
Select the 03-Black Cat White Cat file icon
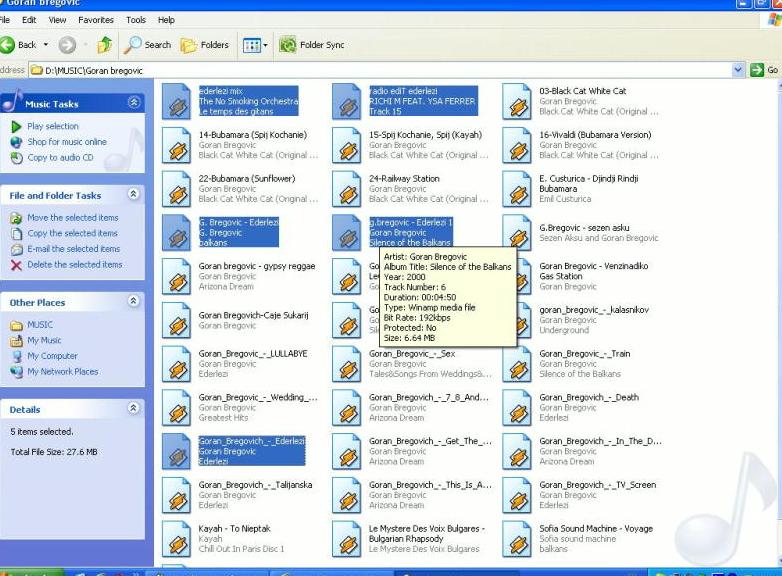coord(517,101)
